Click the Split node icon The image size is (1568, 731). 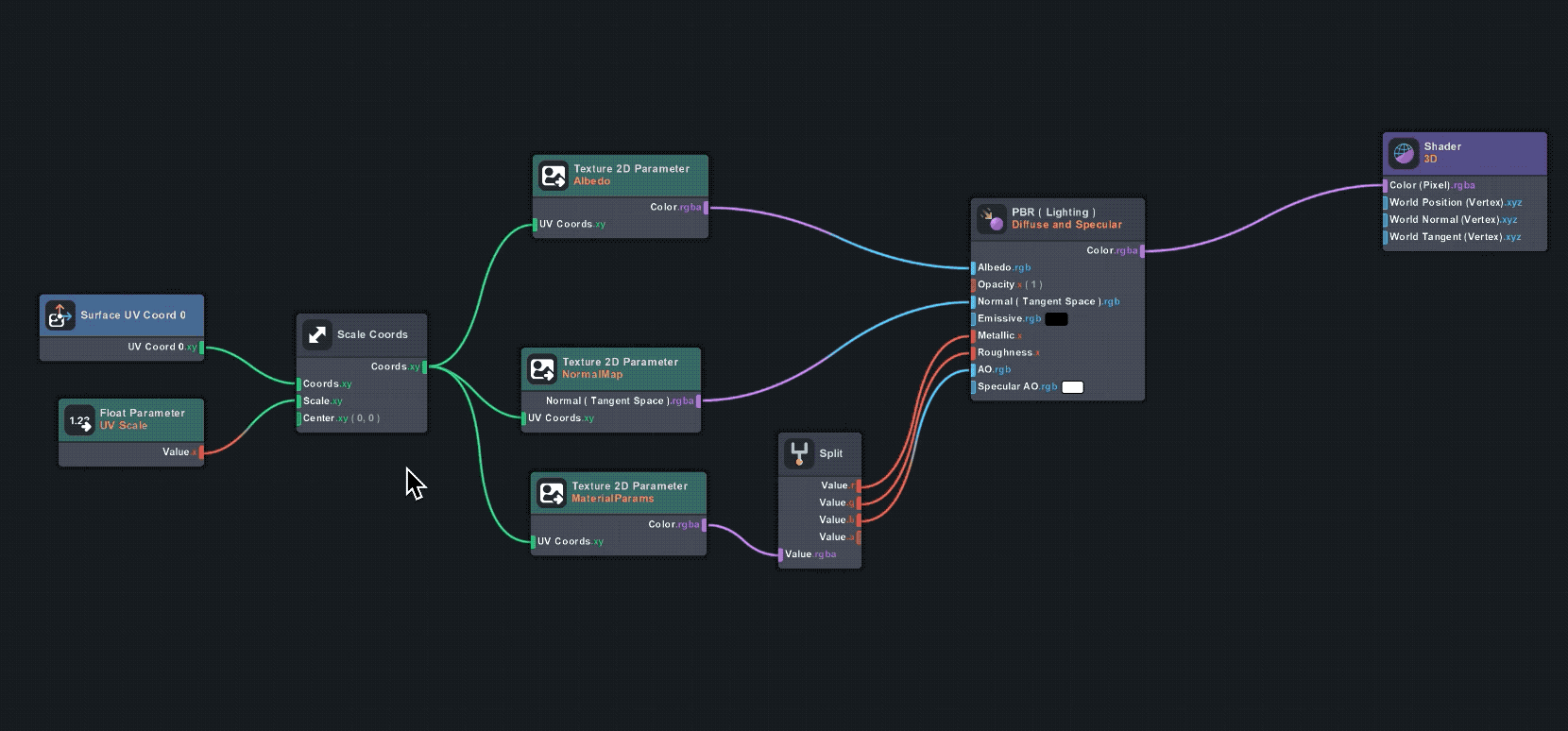(x=799, y=453)
